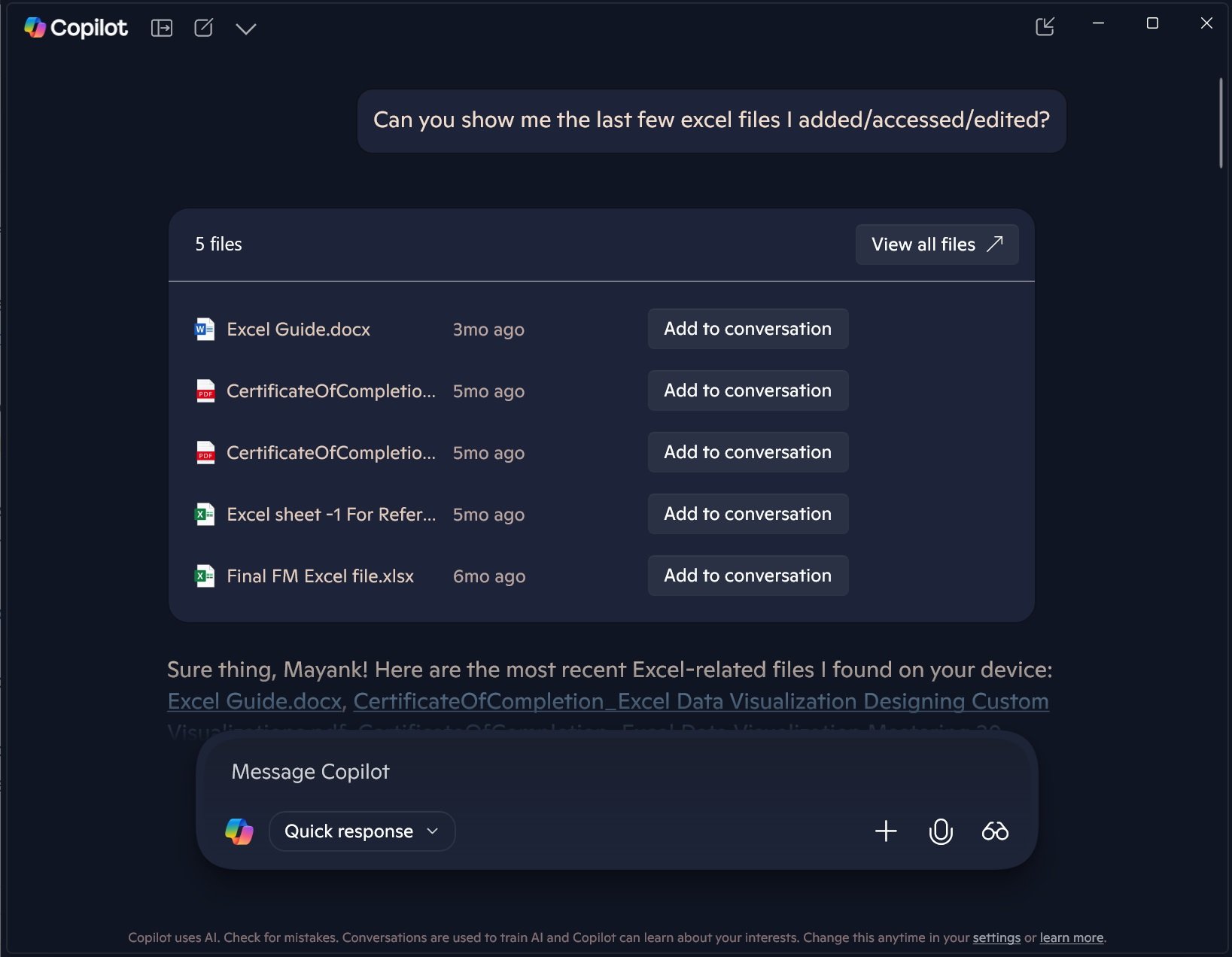Click the learn more link

[x=1070, y=937]
